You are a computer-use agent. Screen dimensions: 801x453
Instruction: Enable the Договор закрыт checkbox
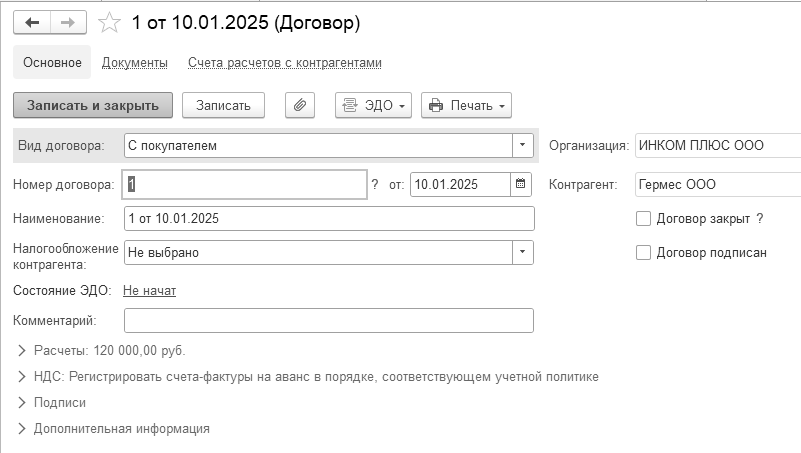click(x=643, y=219)
